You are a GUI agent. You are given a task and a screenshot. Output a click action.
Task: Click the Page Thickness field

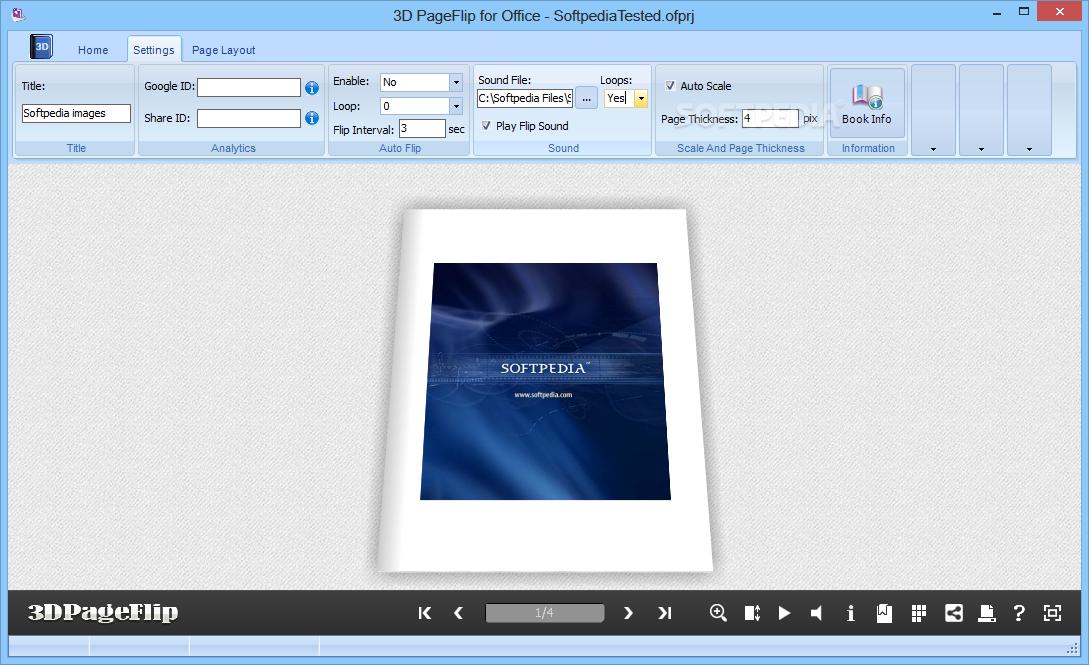(770, 119)
